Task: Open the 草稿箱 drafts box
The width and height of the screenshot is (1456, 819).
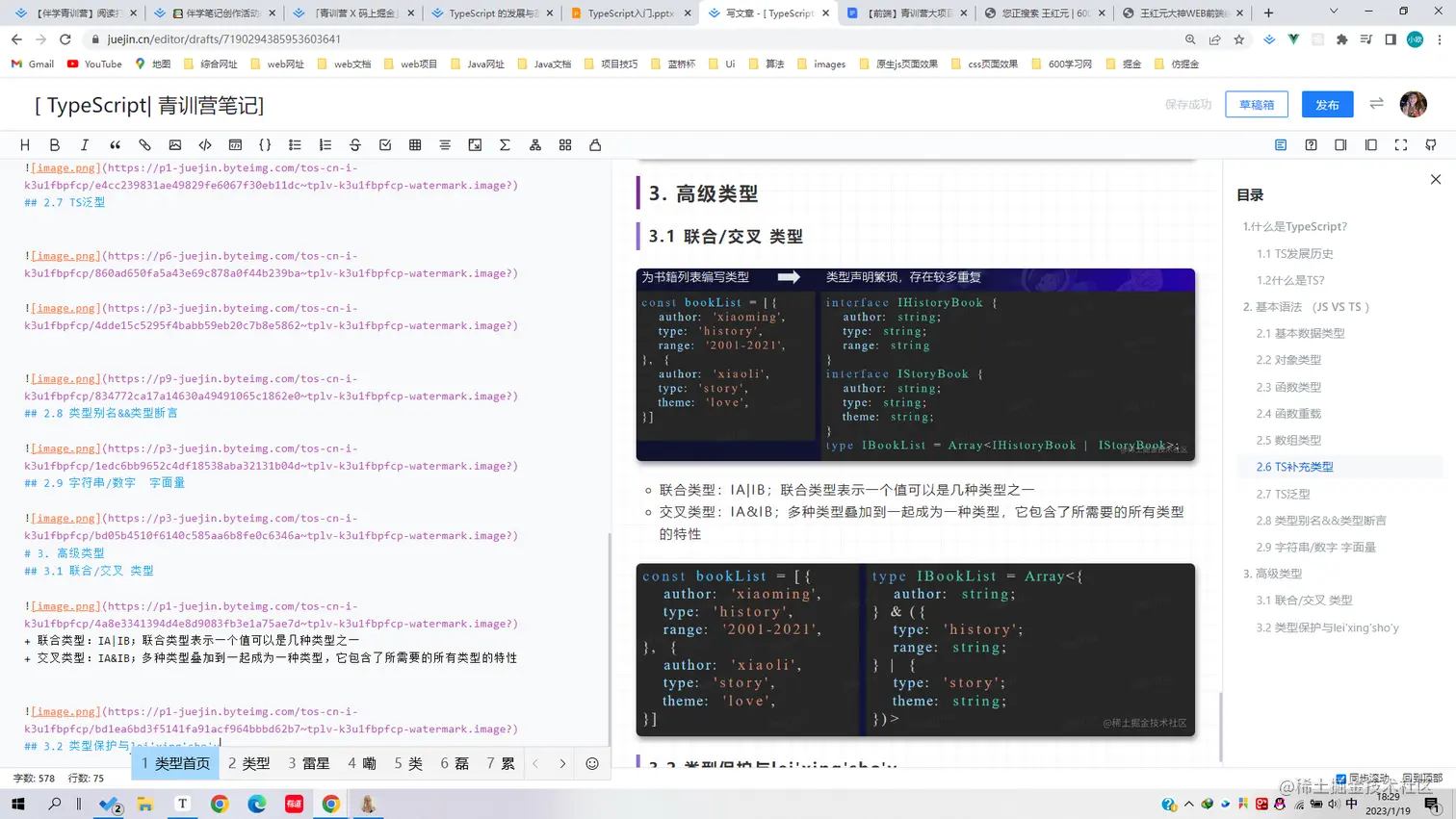Action: pyautogui.click(x=1257, y=104)
